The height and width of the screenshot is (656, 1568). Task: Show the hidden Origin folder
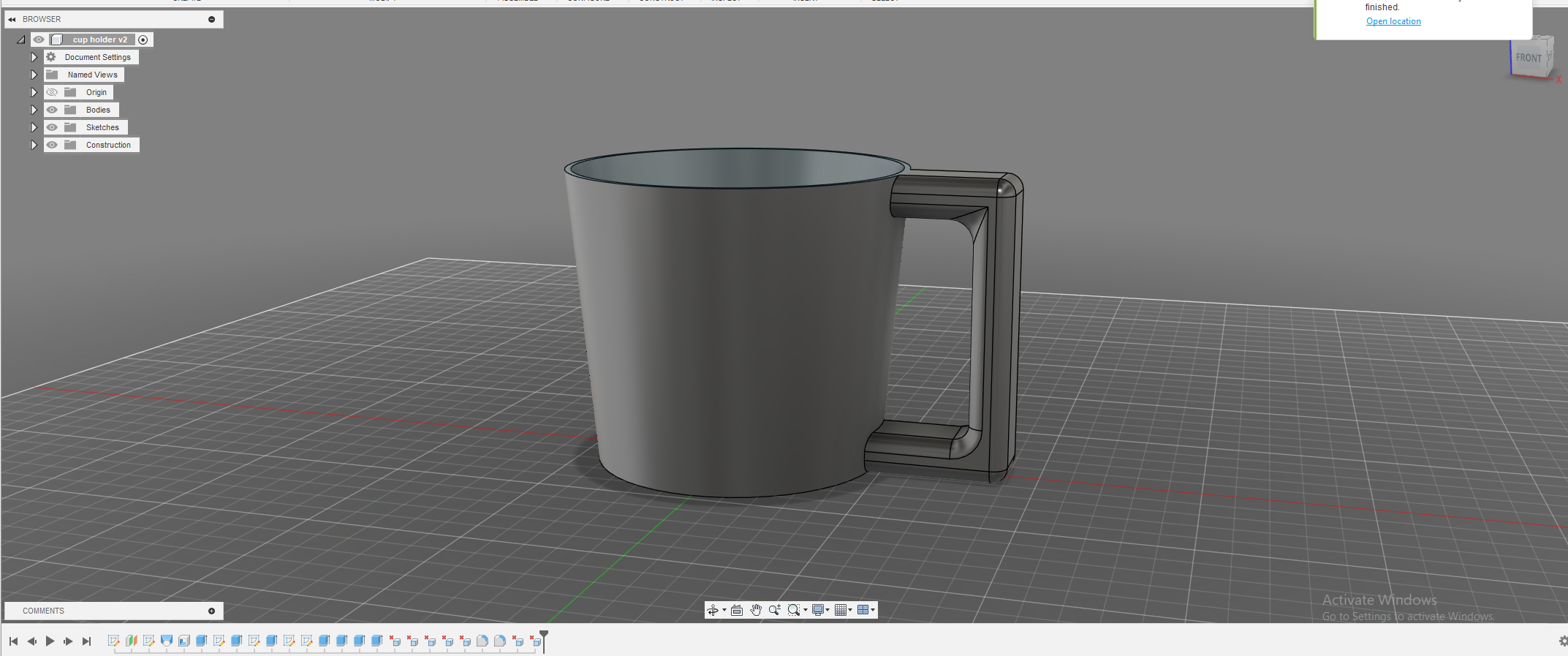pyautogui.click(x=52, y=92)
